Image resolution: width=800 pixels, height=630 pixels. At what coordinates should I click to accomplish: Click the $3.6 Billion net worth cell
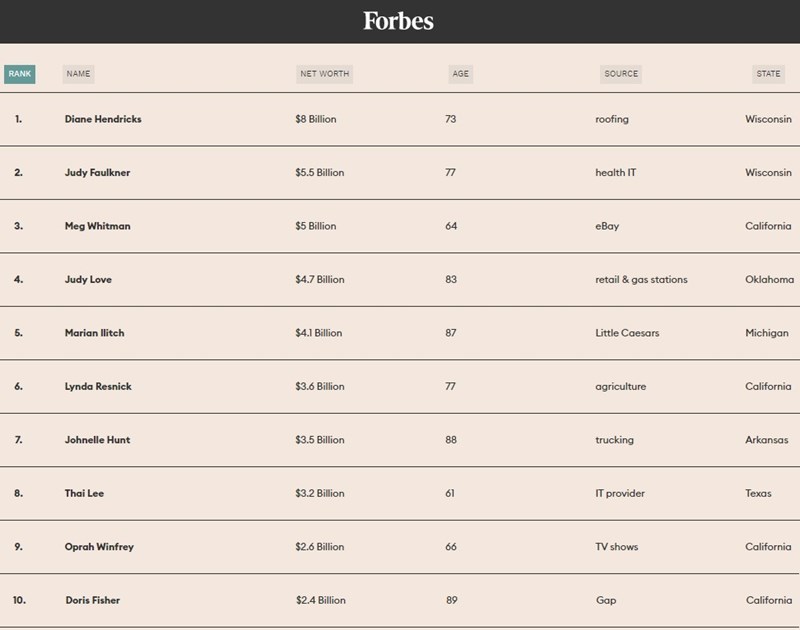(320, 387)
